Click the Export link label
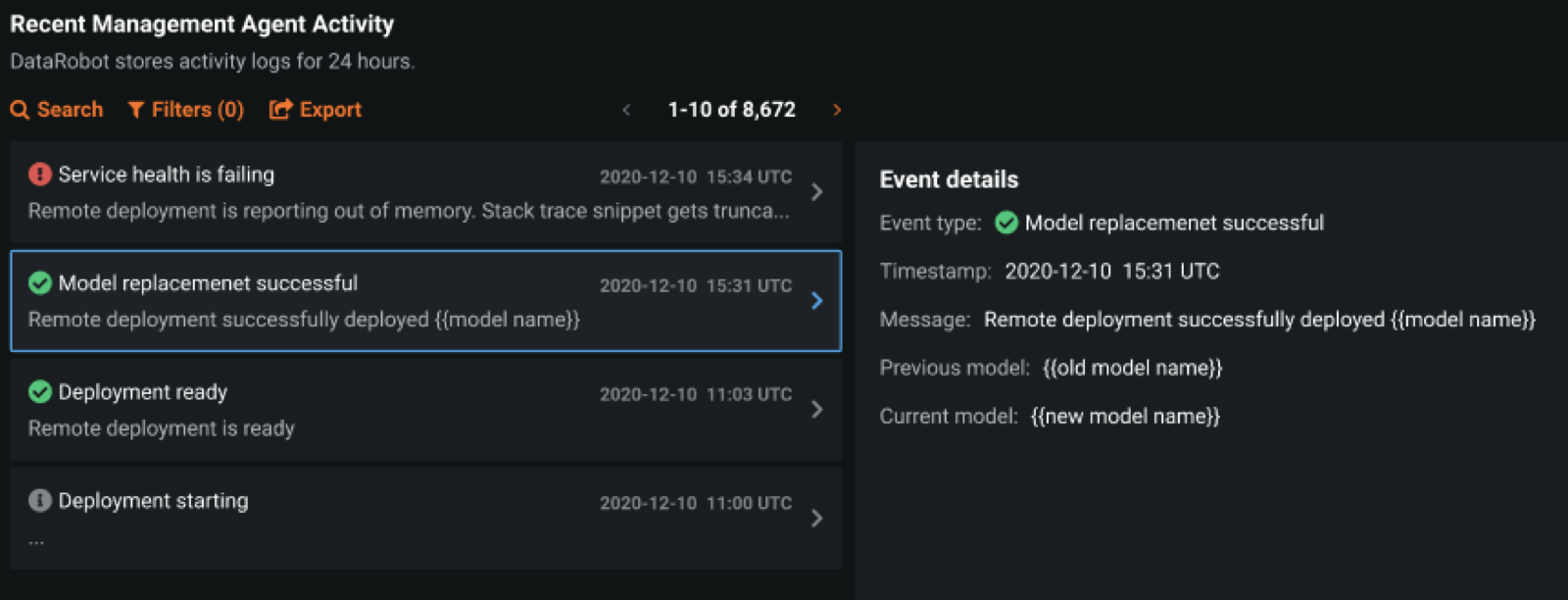Image resolution: width=1568 pixels, height=600 pixels. 330,110
